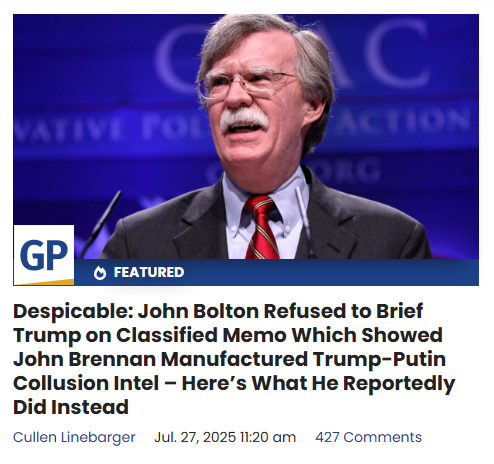The width and height of the screenshot is (494, 464).
Task: Open the John Bolton article photo
Action: [x=246, y=137]
